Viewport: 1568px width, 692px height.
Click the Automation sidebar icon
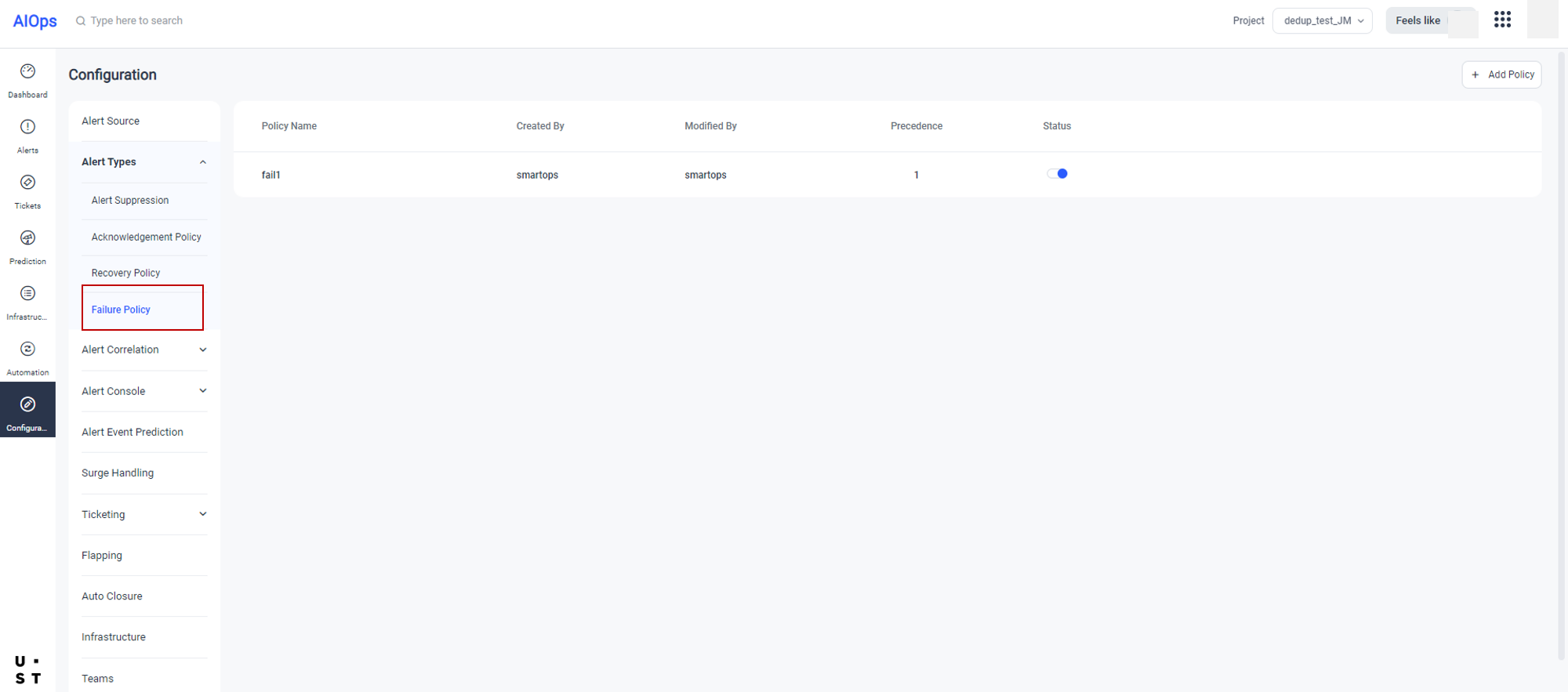[x=27, y=350]
